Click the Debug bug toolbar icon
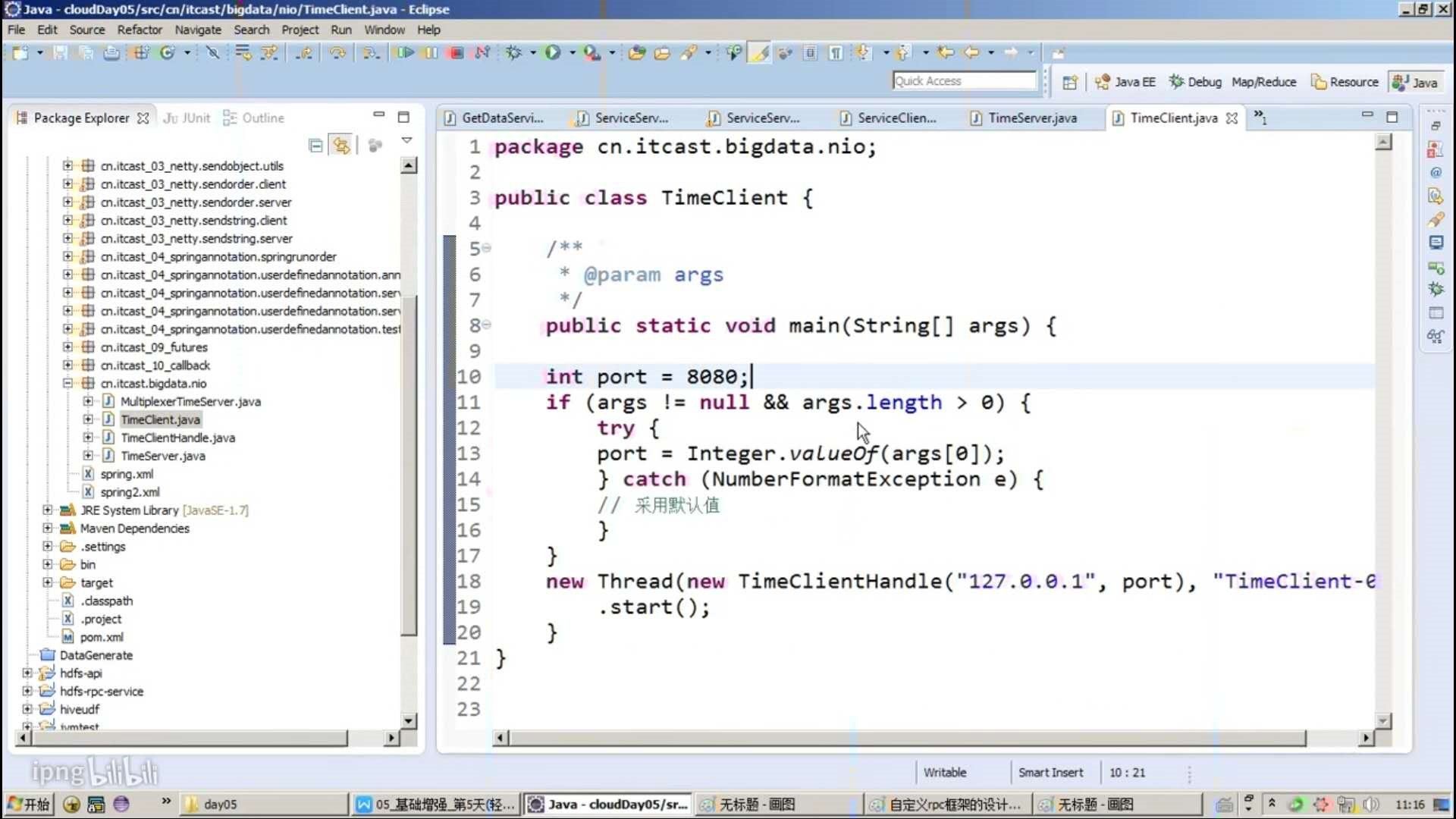The height and width of the screenshot is (819, 1456). click(513, 52)
